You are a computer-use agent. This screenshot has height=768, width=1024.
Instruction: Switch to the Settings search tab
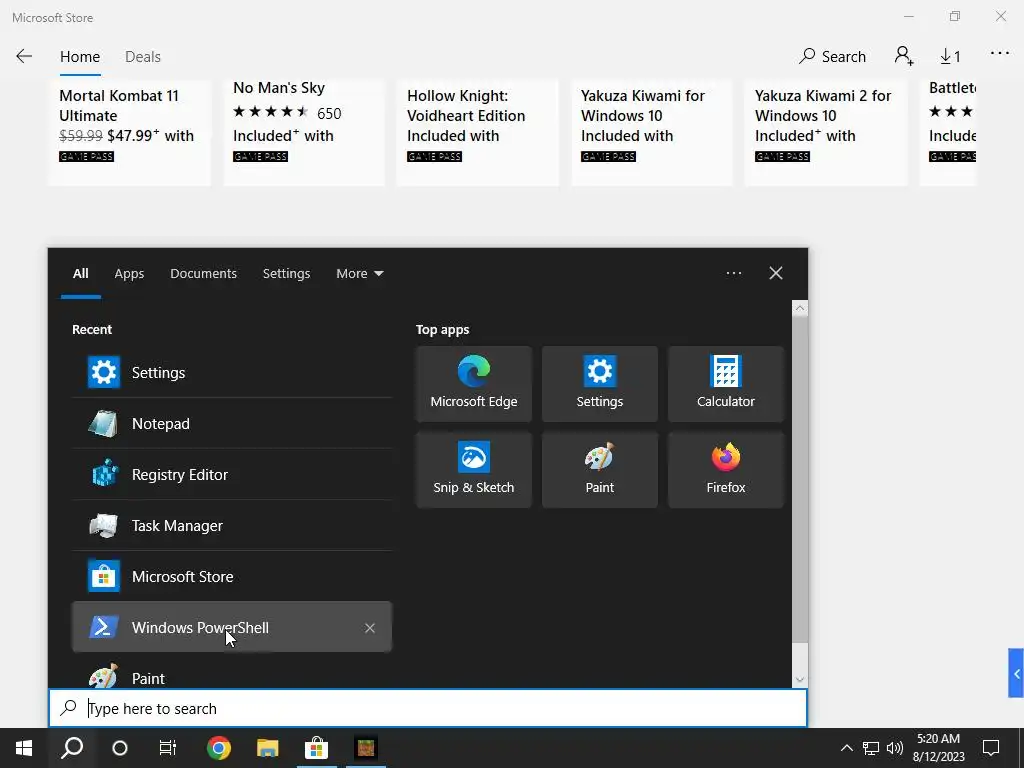[x=286, y=274]
